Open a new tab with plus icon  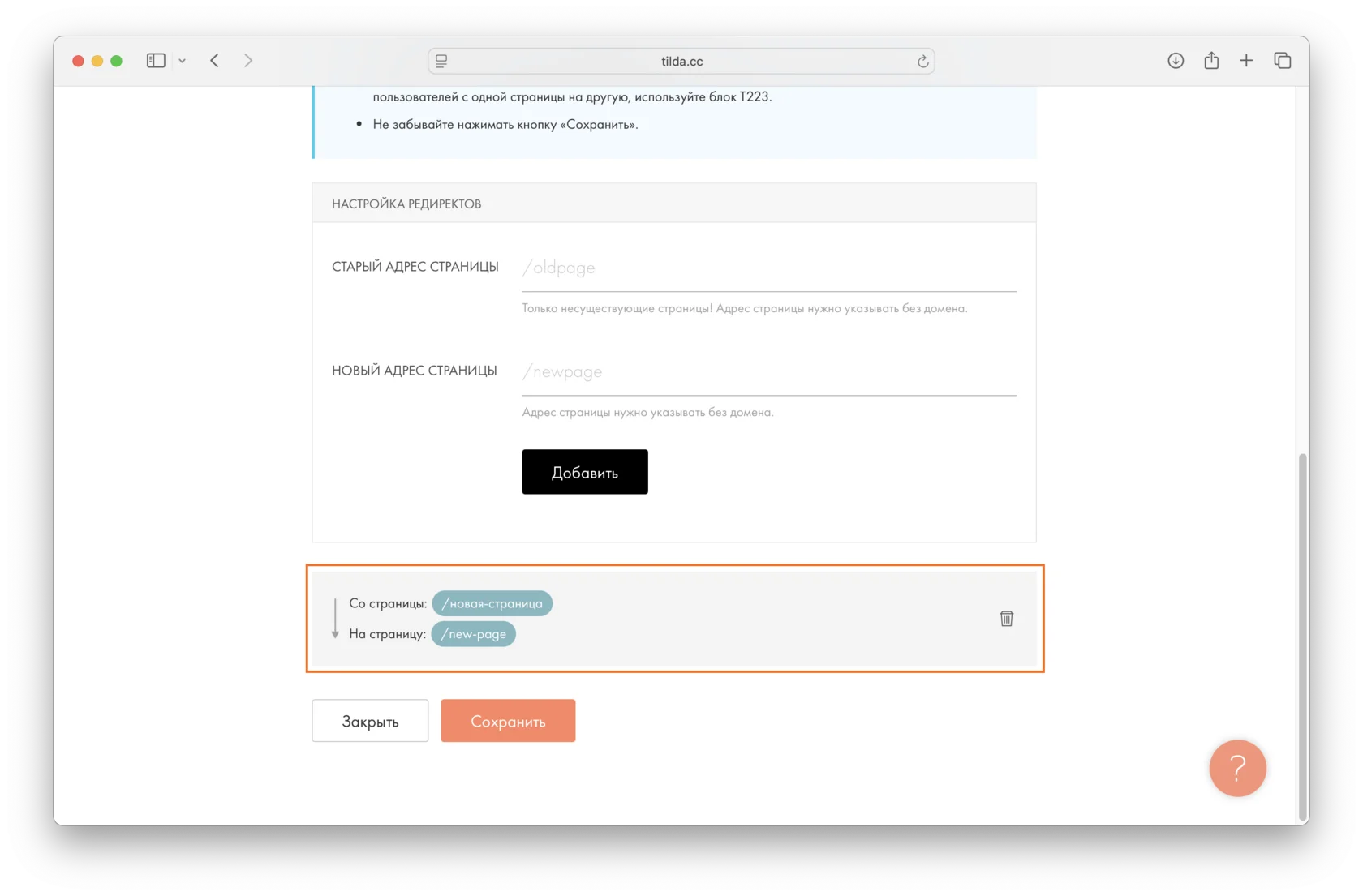[1246, 61]
